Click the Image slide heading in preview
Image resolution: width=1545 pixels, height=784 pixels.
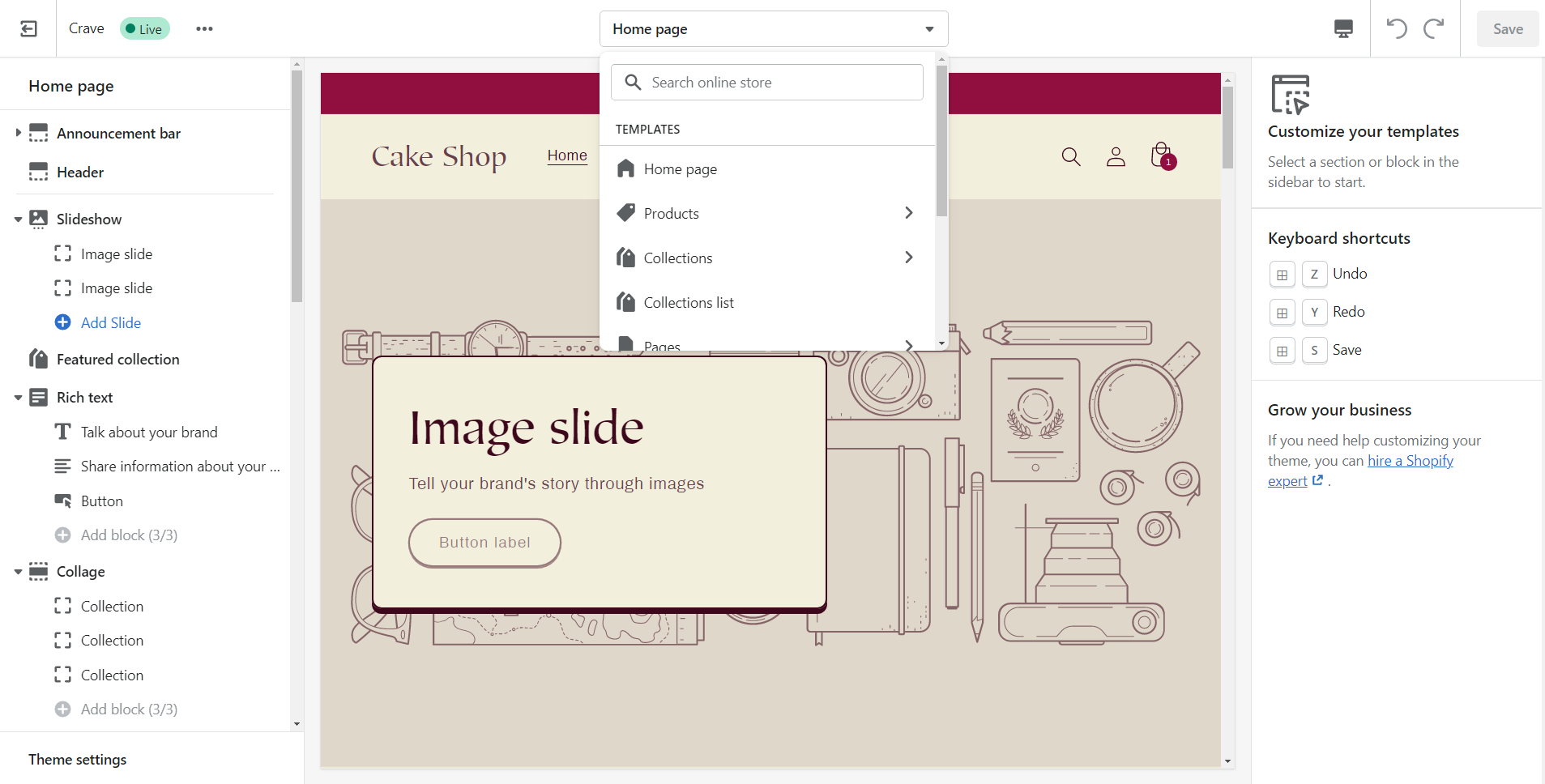click(x=527, y=428)
